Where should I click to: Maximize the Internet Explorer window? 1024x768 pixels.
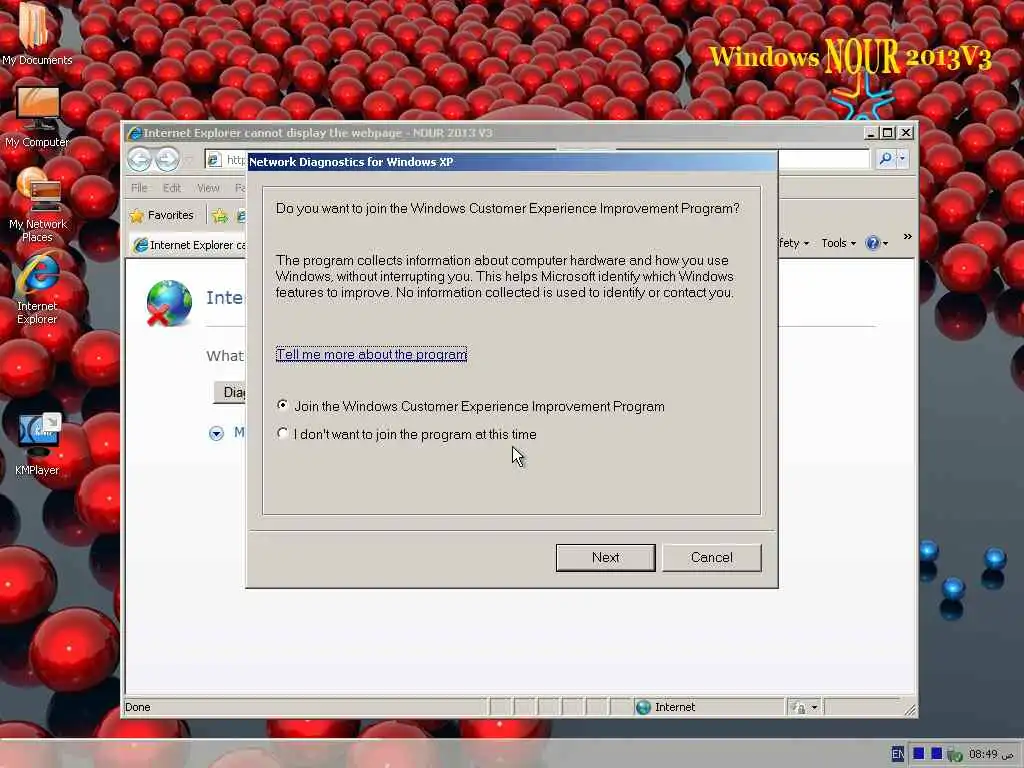tap(888, 133)
